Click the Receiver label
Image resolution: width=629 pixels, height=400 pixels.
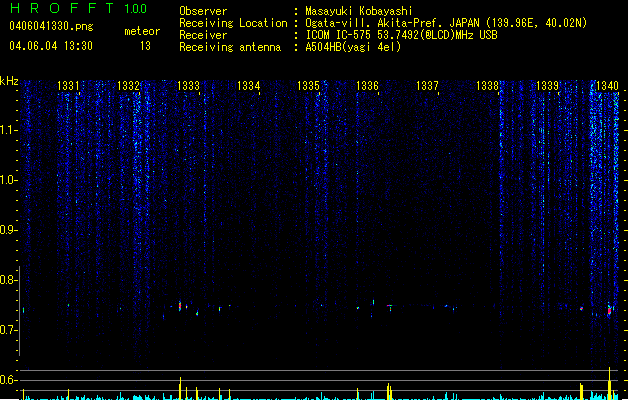pyautogui.click(x=203, y=35)
